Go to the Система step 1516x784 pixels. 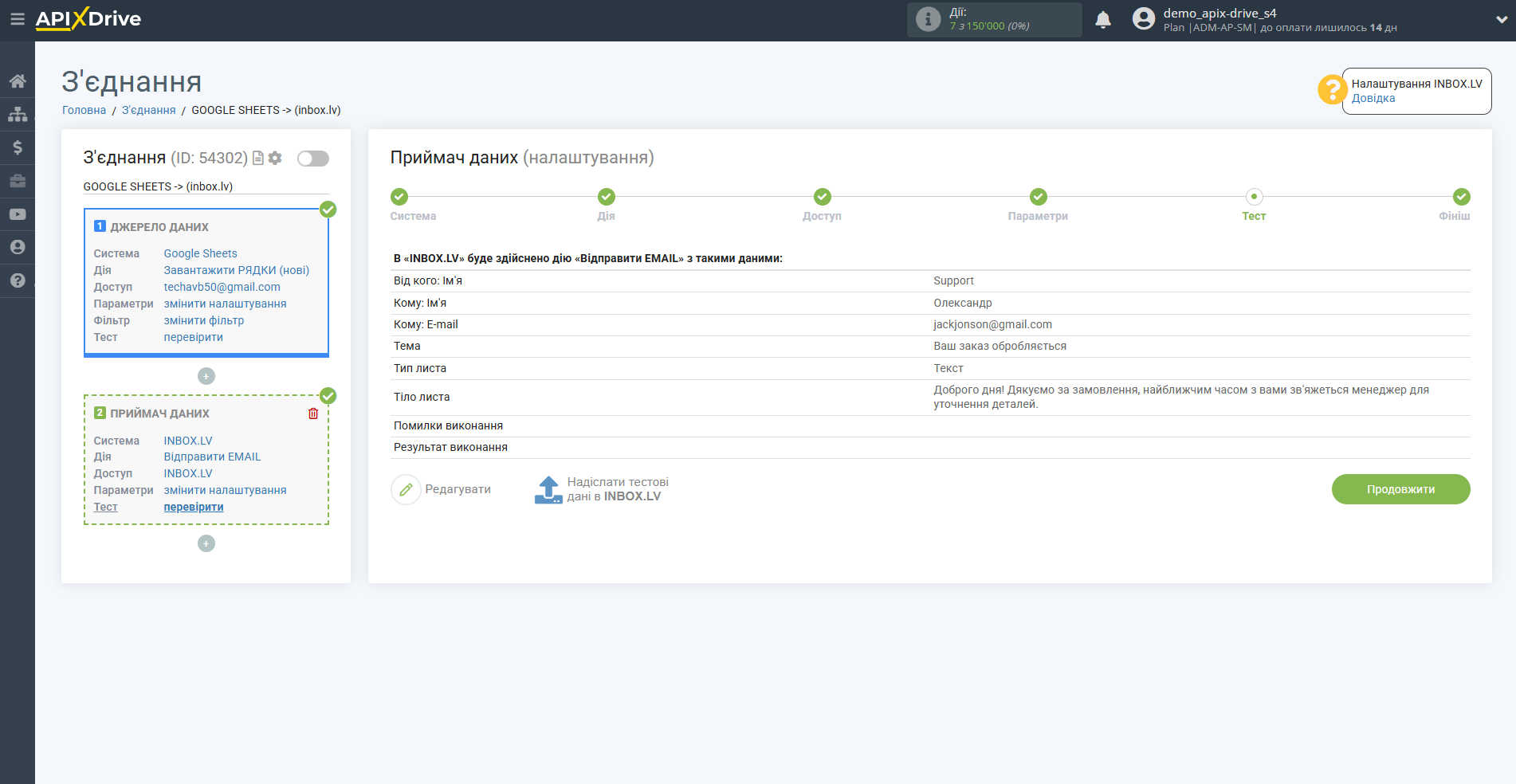tap(399, 197)
